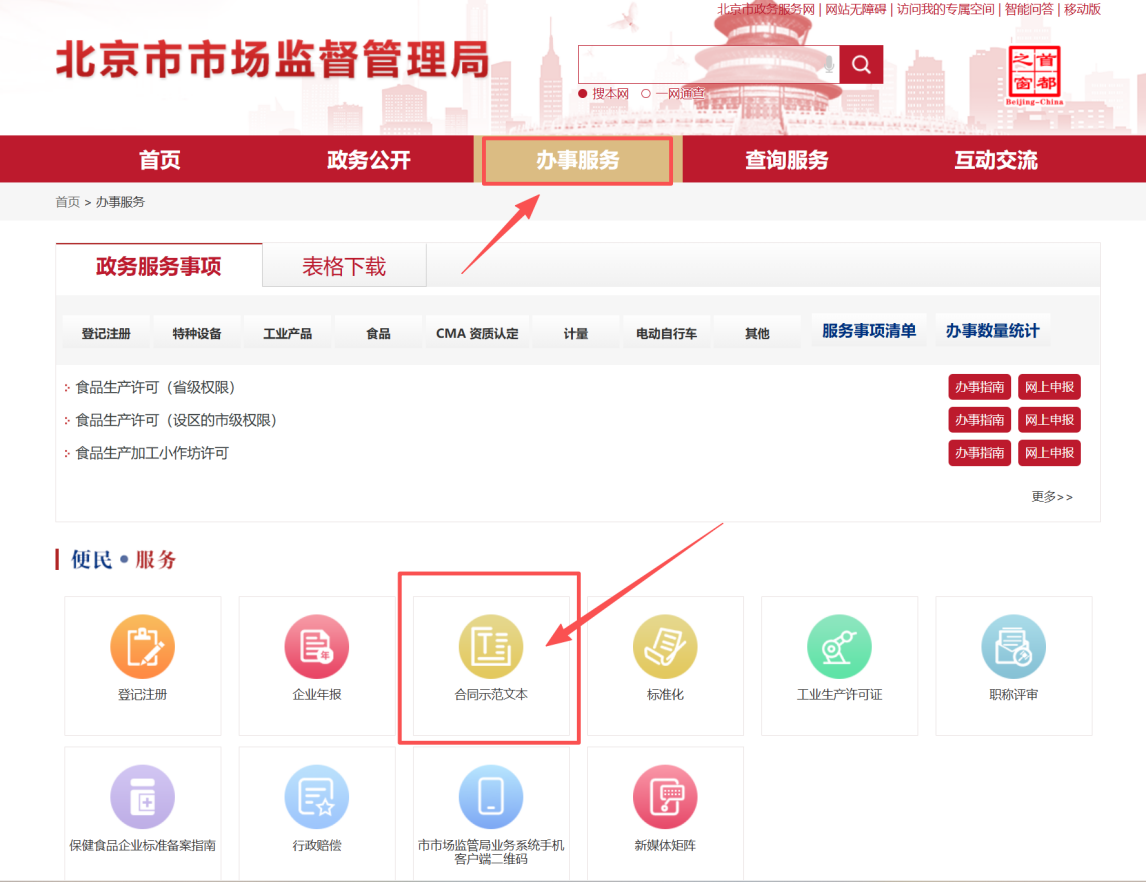Select the 搜本网 radio option
The height and width of the screenshot is (882, 1146).
pyautogui.click(x=583, y=94)
